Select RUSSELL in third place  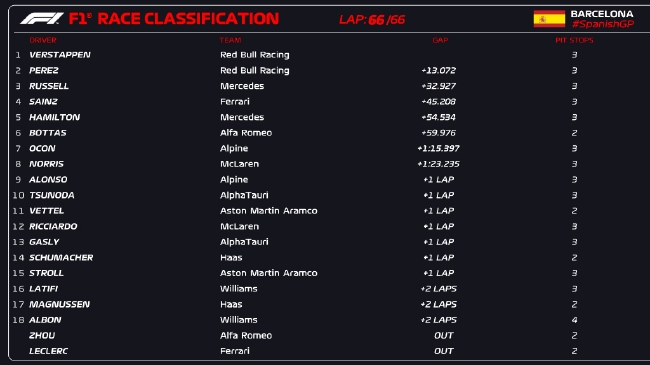[49, 86]
